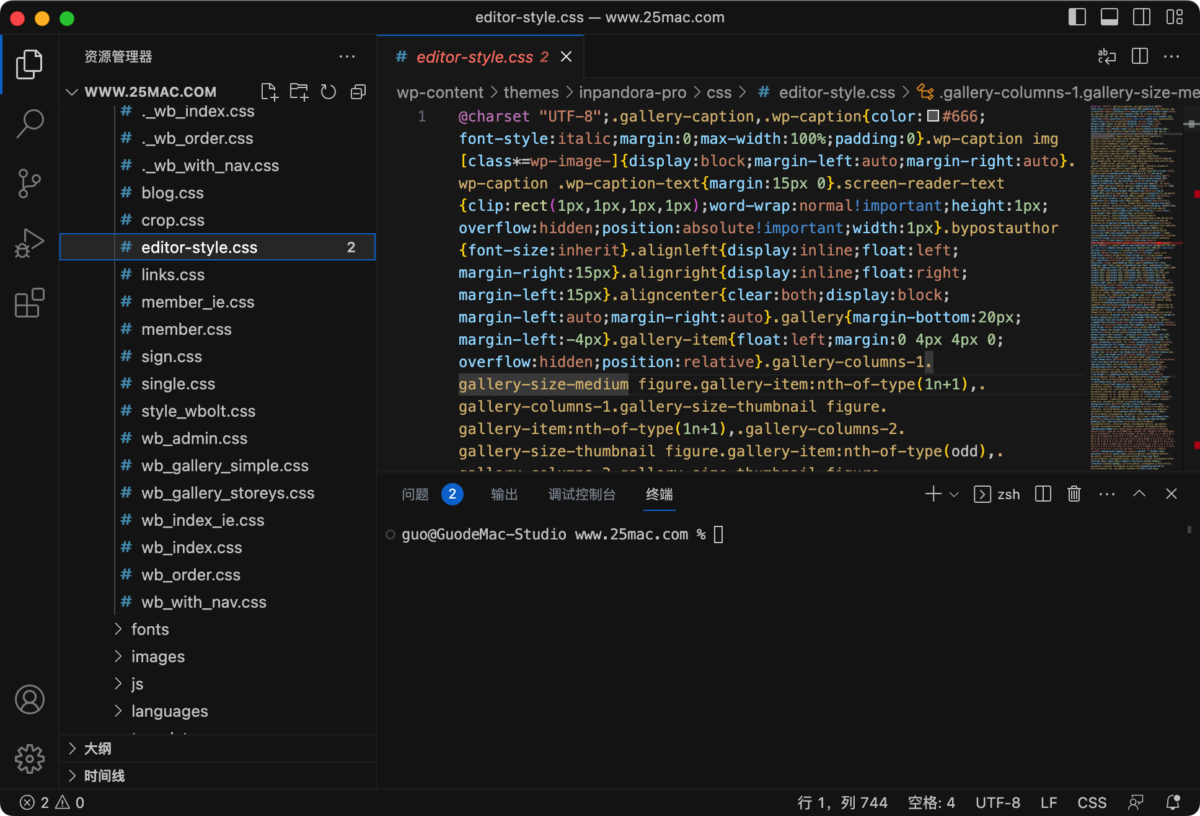Split the editor to the right
Screen dimensions: 1200x816
[1139, 57]
